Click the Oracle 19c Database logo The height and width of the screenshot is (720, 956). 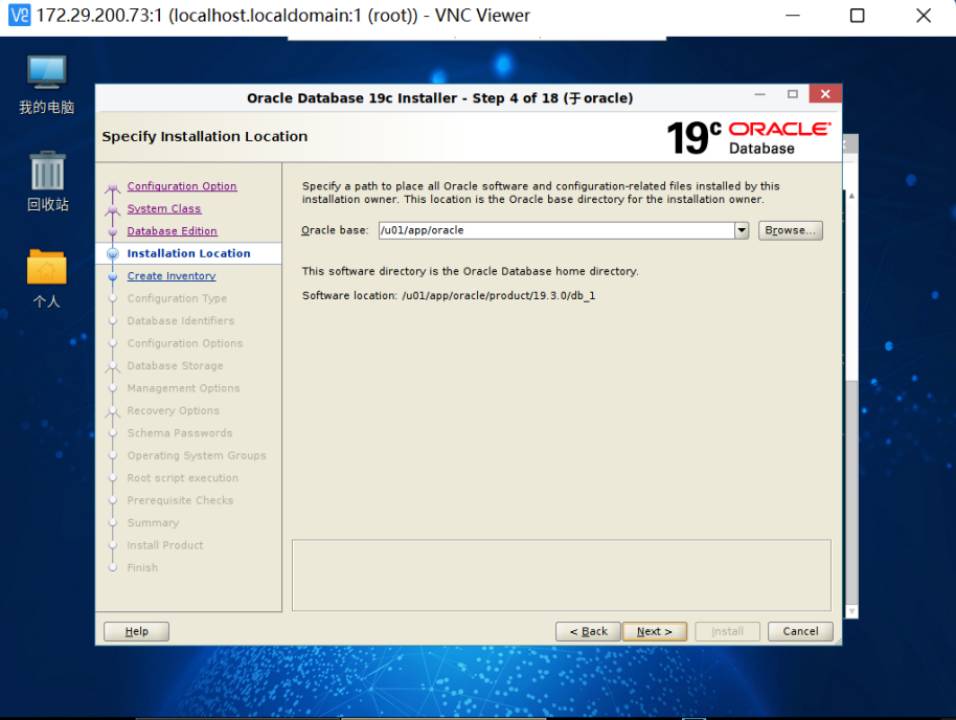(748, 137)
